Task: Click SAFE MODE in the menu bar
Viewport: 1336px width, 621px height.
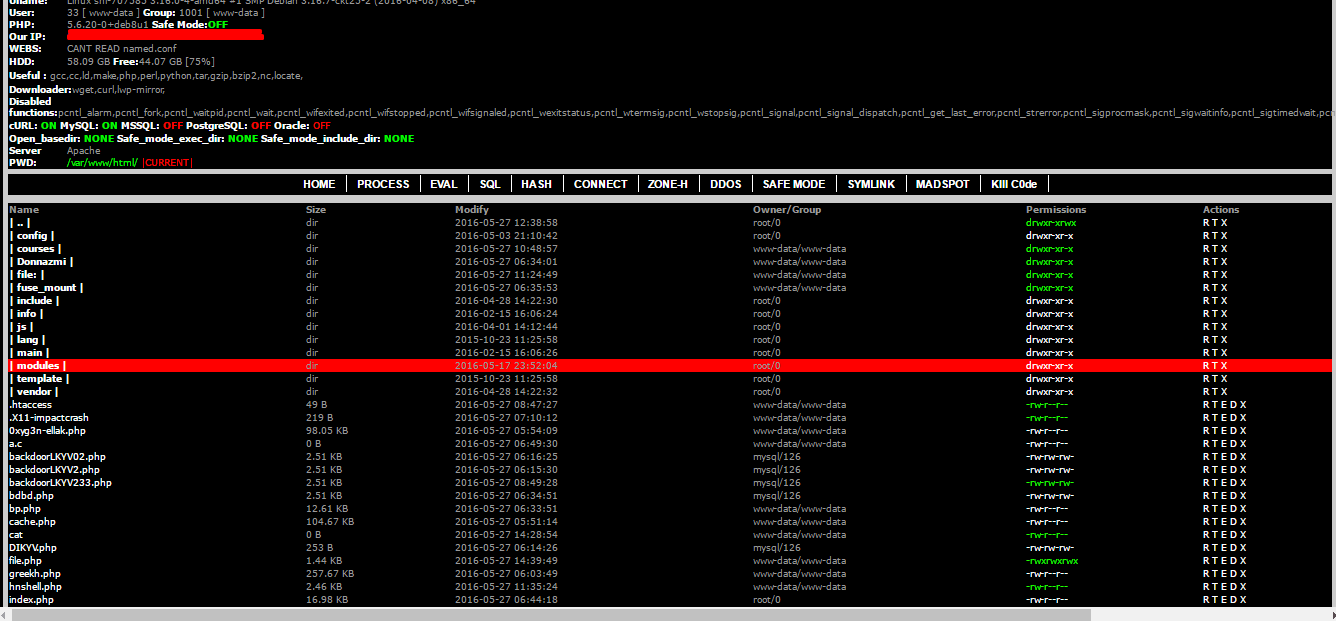Action: [x=794, y=184]
